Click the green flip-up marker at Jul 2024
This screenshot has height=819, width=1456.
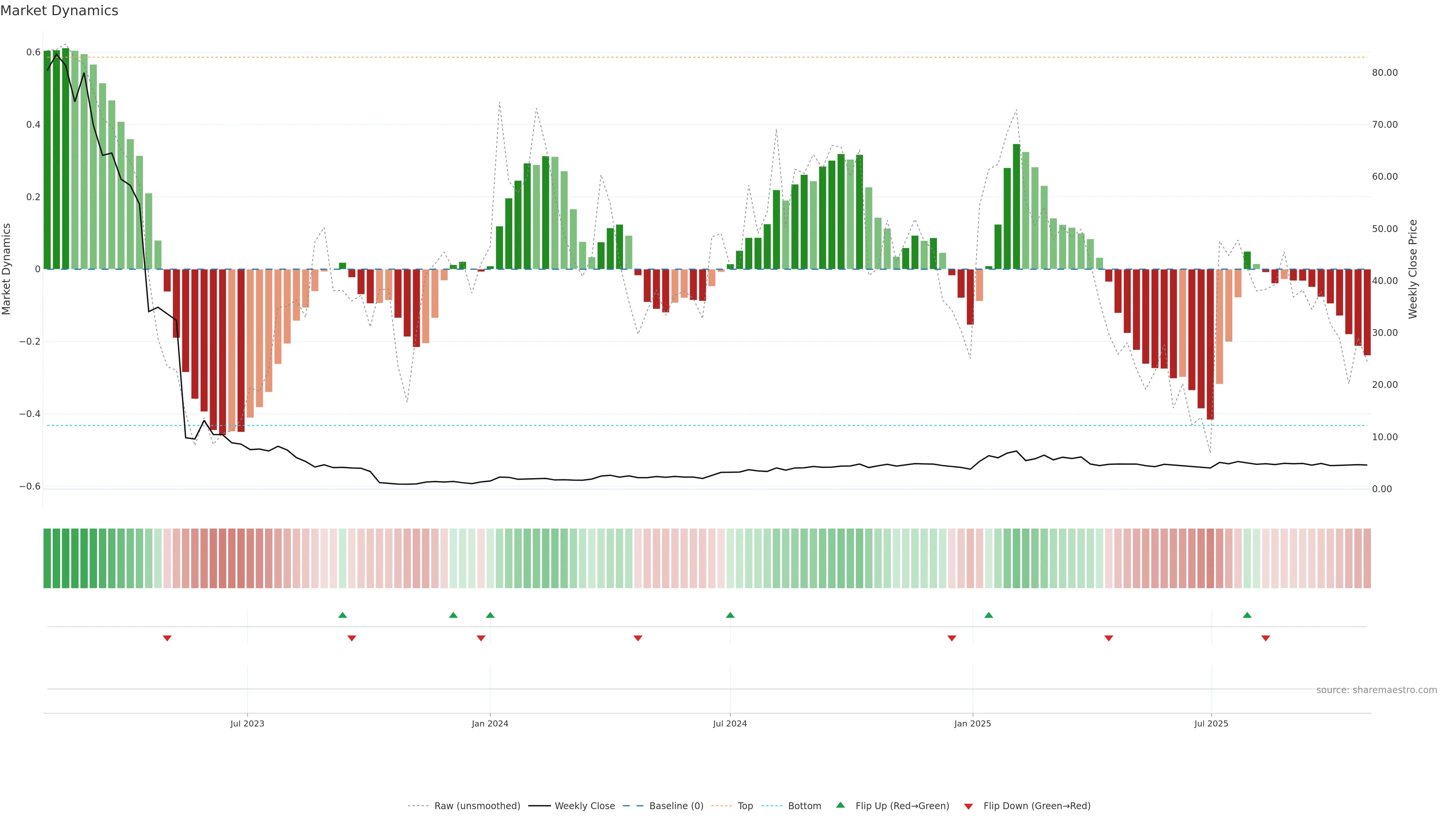(x=730, y=615)
